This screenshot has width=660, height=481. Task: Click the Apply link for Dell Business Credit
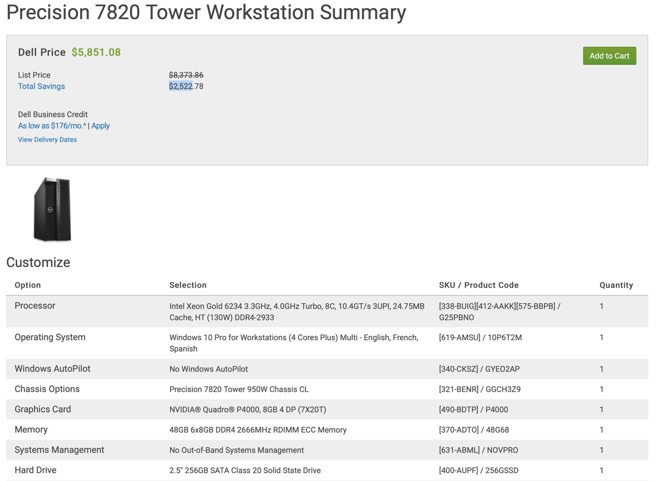pyautogui.click(x=101, y=126)
